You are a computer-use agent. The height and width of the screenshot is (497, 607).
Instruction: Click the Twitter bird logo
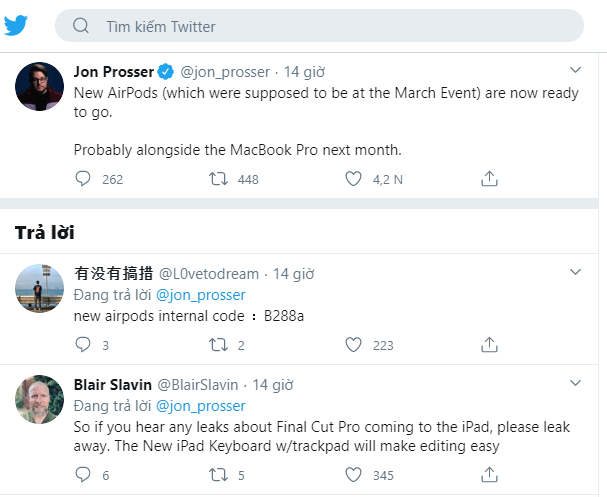(x=15, y=26)
